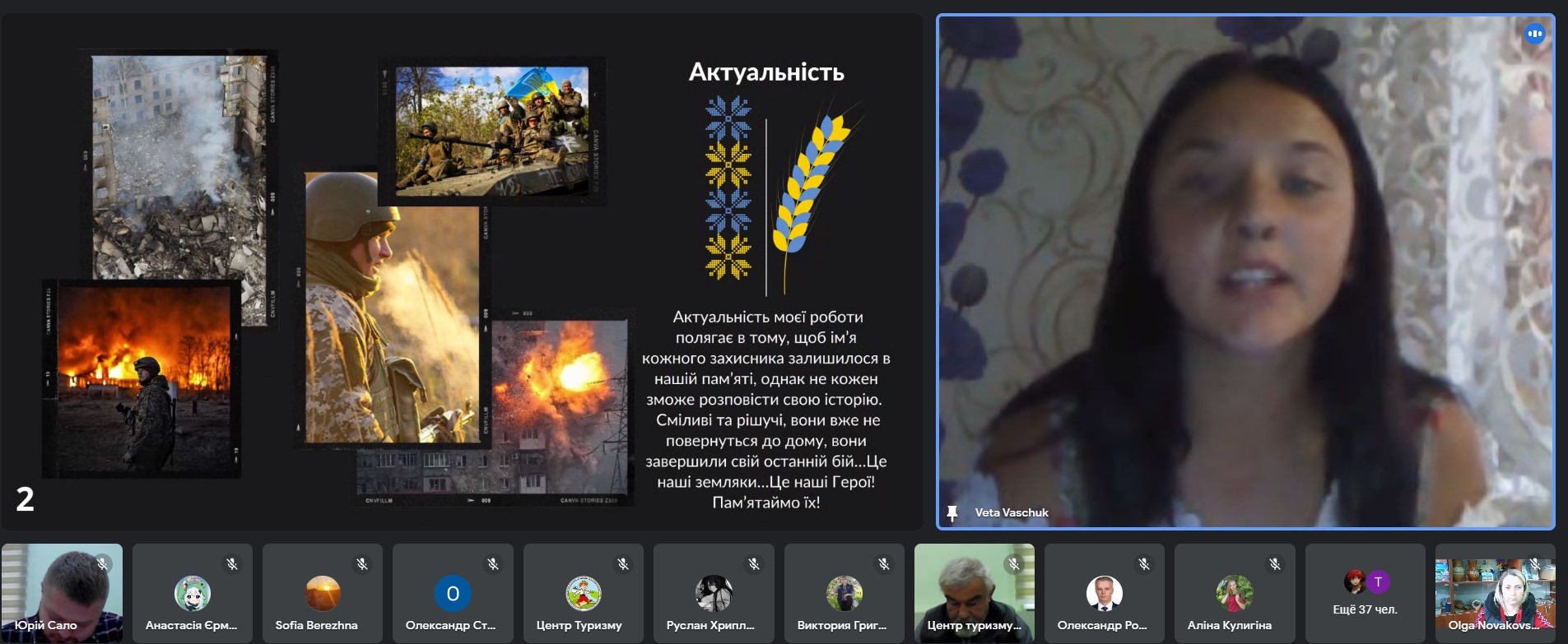Click the muted mic icon on Юрій Сало tile
The width and height of the screenshot is (1568, 644).
(103, 564)
